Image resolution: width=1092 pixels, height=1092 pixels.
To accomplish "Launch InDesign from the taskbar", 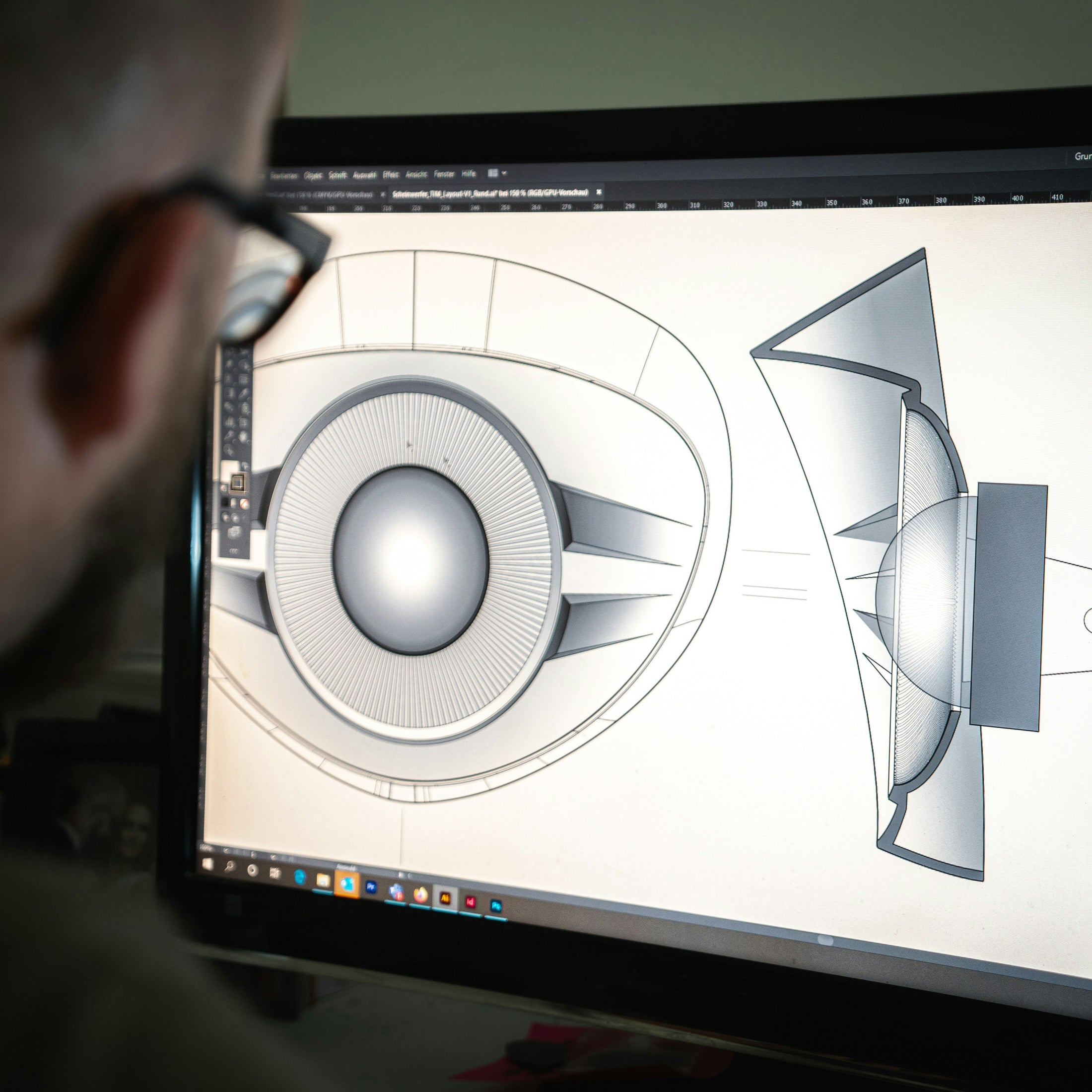I will (x=470, y=902).
